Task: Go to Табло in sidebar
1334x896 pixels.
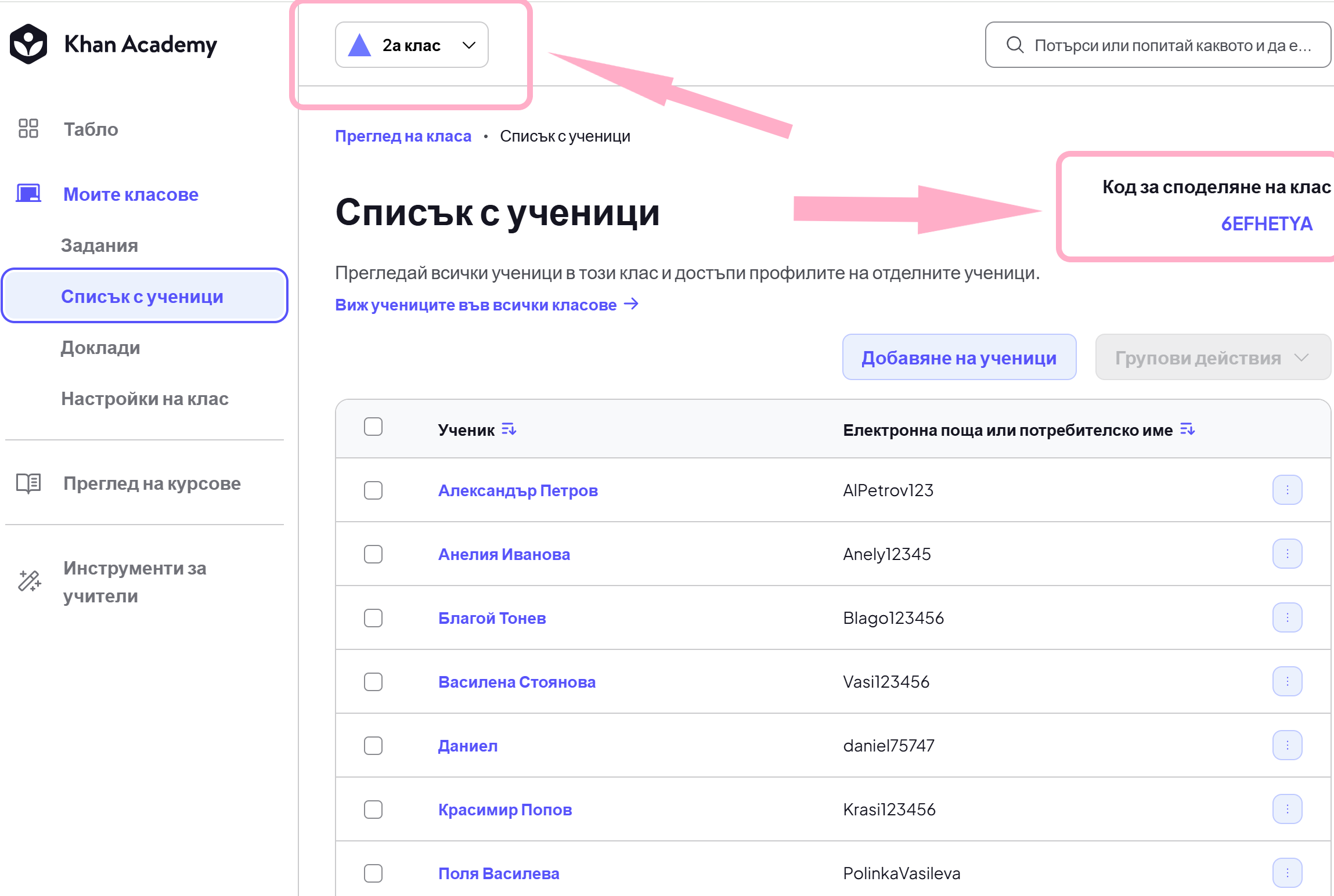Action: [x=91, y=129]
